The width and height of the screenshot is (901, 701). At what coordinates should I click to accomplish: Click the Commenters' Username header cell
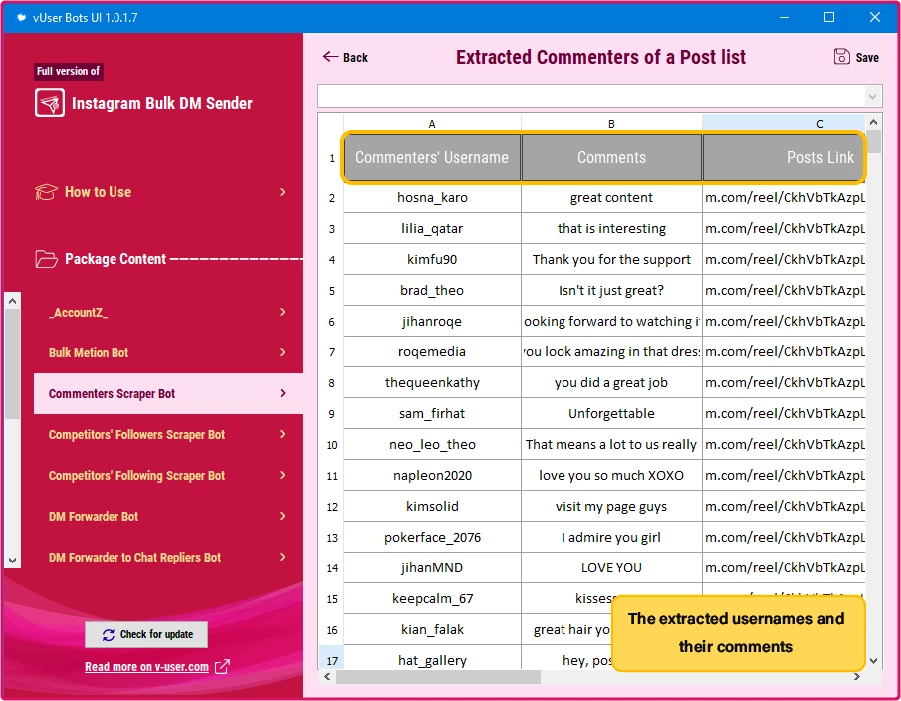click(x=432, y=157)
